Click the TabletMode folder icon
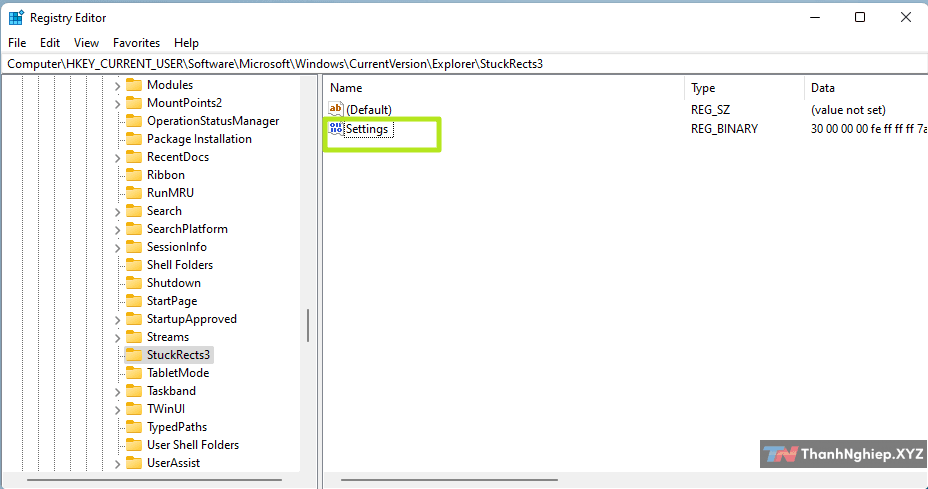The height and width of the screenshot is (489, 928). [x=134, y=372]
